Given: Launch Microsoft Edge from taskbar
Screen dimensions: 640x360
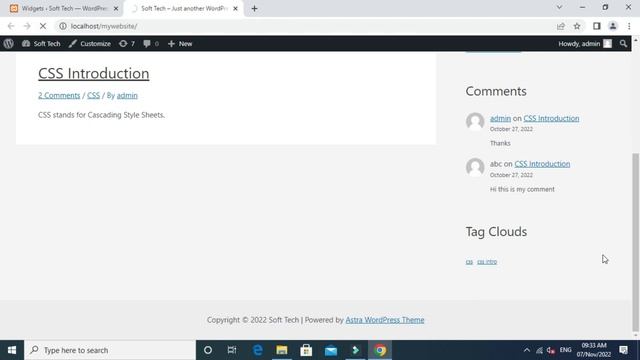Looking at the screenshot, I should point(258,350).
